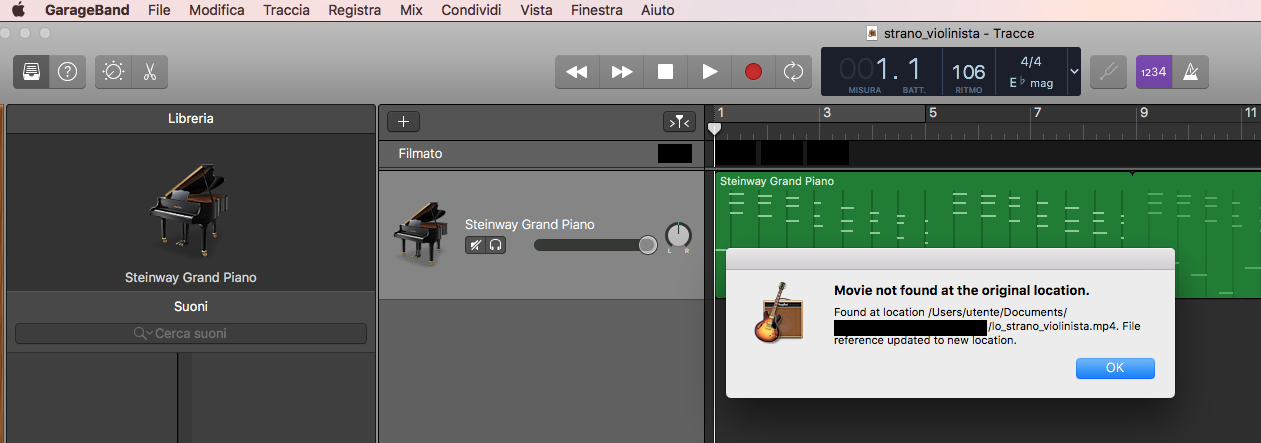Image resolution: width=1261 pixels, height=443 pixels.
Task: Stop playback button
Action: point(665,72)
